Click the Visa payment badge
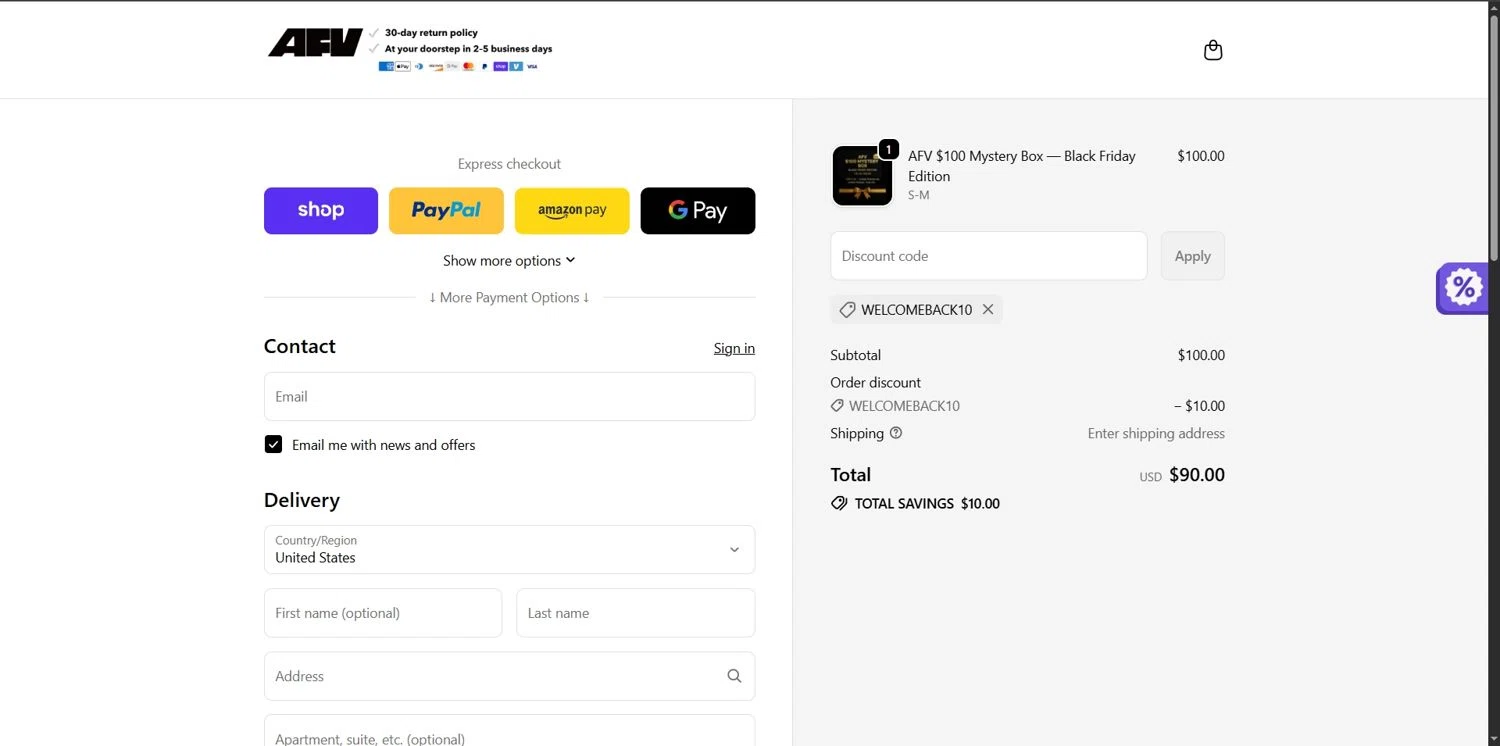The width and height of the screenshot is (1500, 746). [x=532, y=66]
